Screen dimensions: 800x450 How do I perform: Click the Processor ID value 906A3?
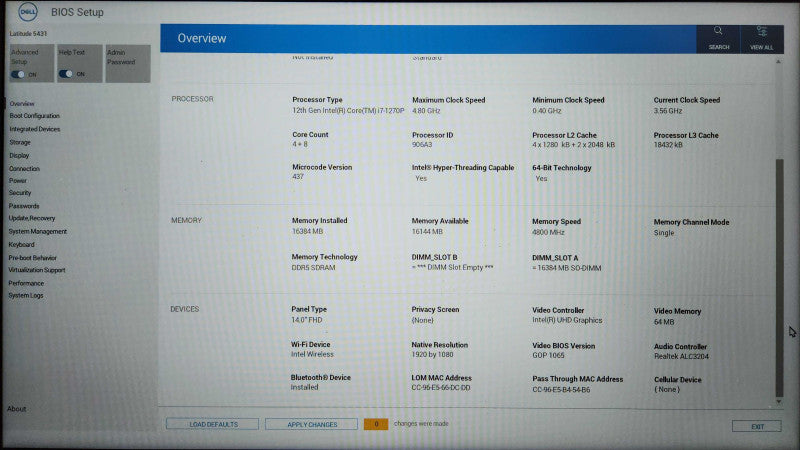tap(422, 145)
